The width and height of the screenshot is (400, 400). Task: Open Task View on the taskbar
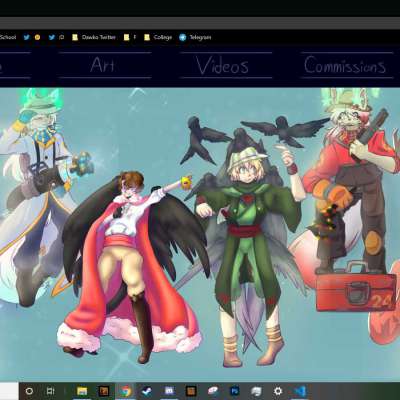pyautogui.click(x=50, y=391)
